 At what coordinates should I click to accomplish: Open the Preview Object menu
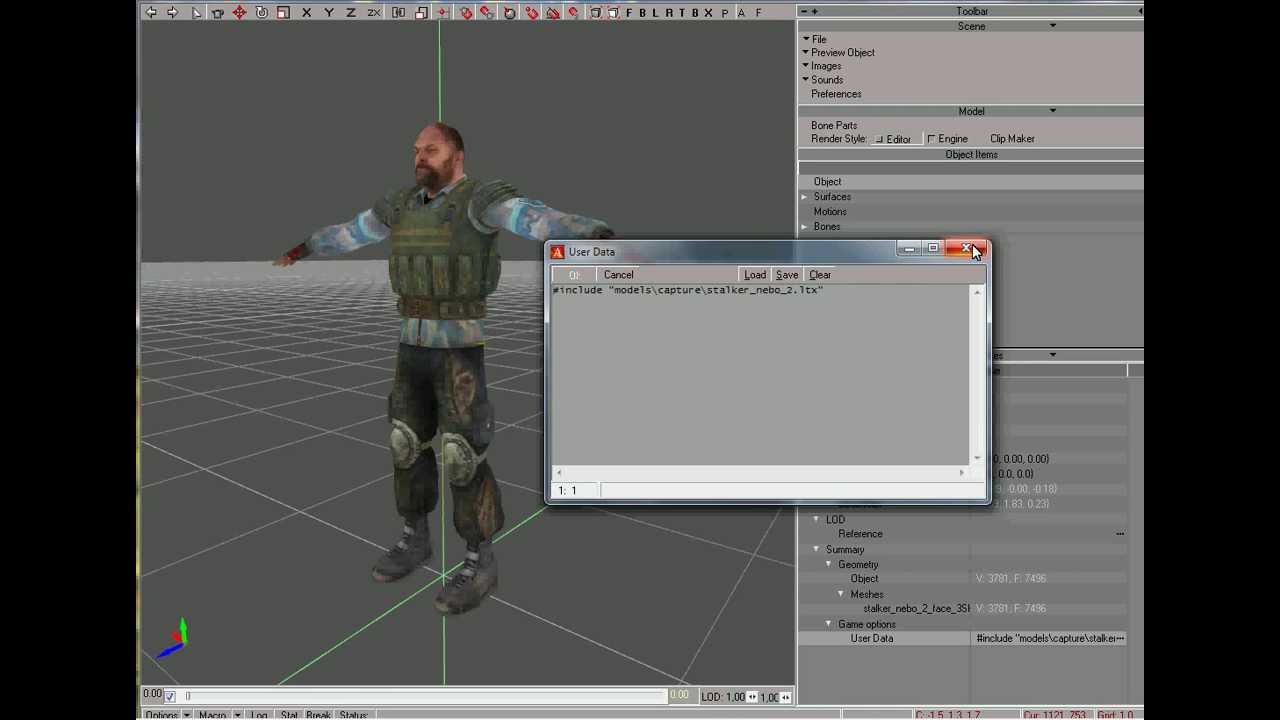843,52
